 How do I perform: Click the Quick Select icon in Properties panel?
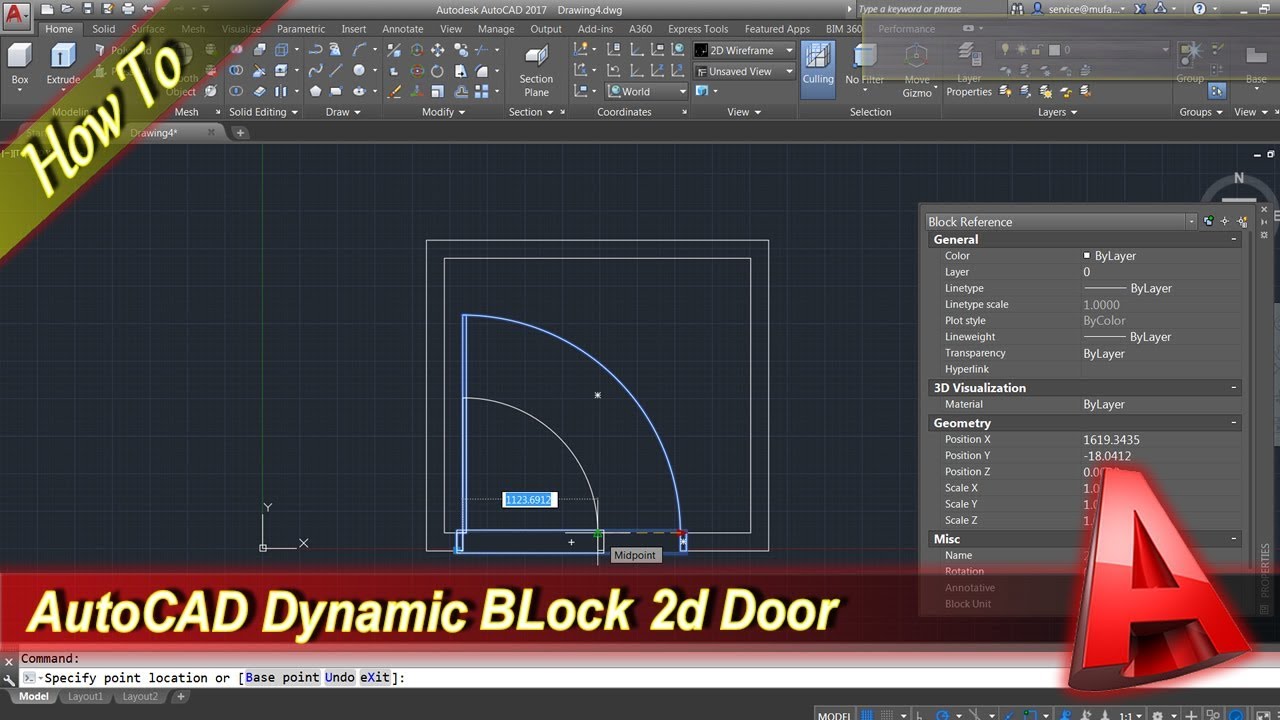click(1242, 221)
